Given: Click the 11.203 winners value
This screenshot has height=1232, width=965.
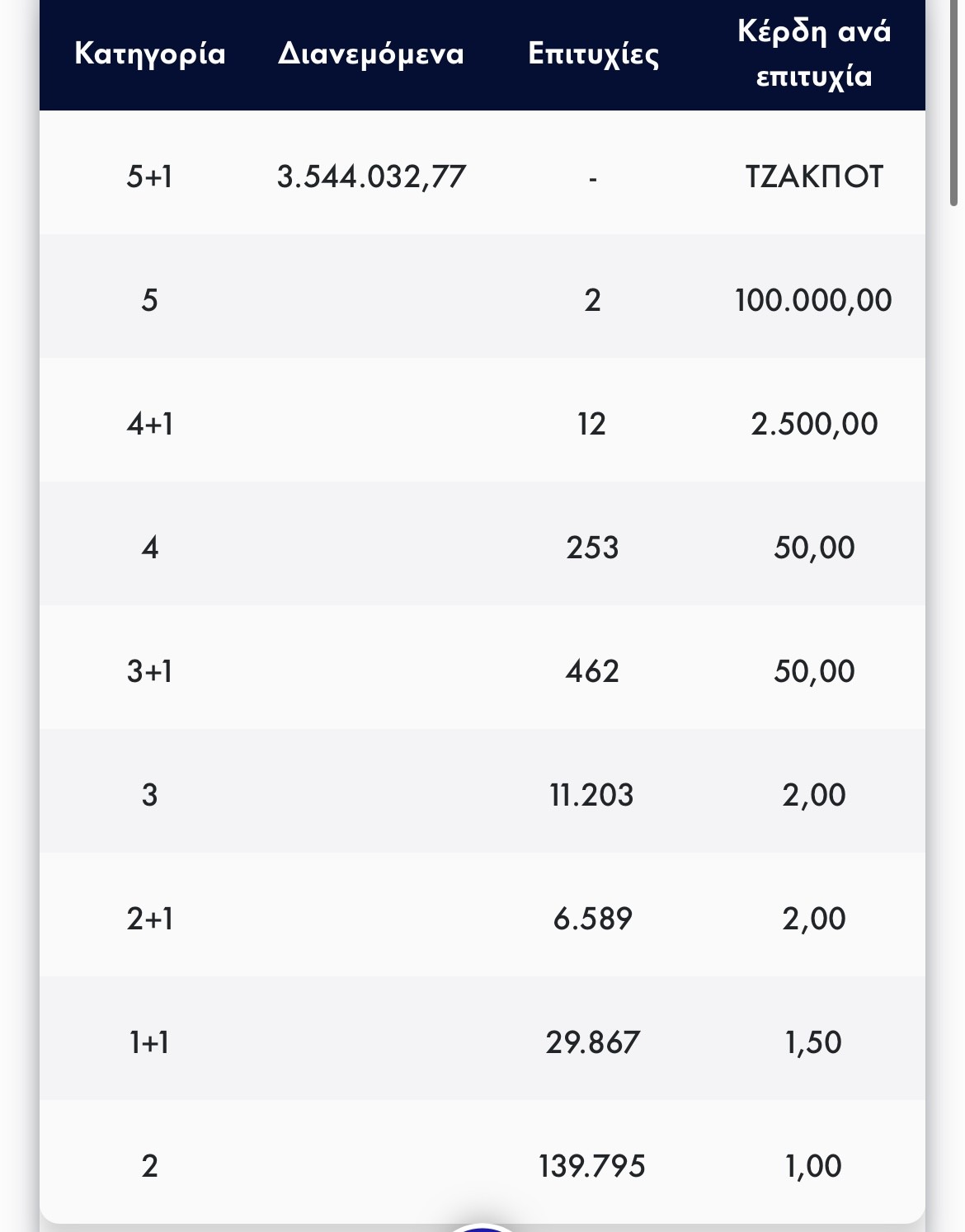Looking at the screenshot, I should (x=592, y=795).
